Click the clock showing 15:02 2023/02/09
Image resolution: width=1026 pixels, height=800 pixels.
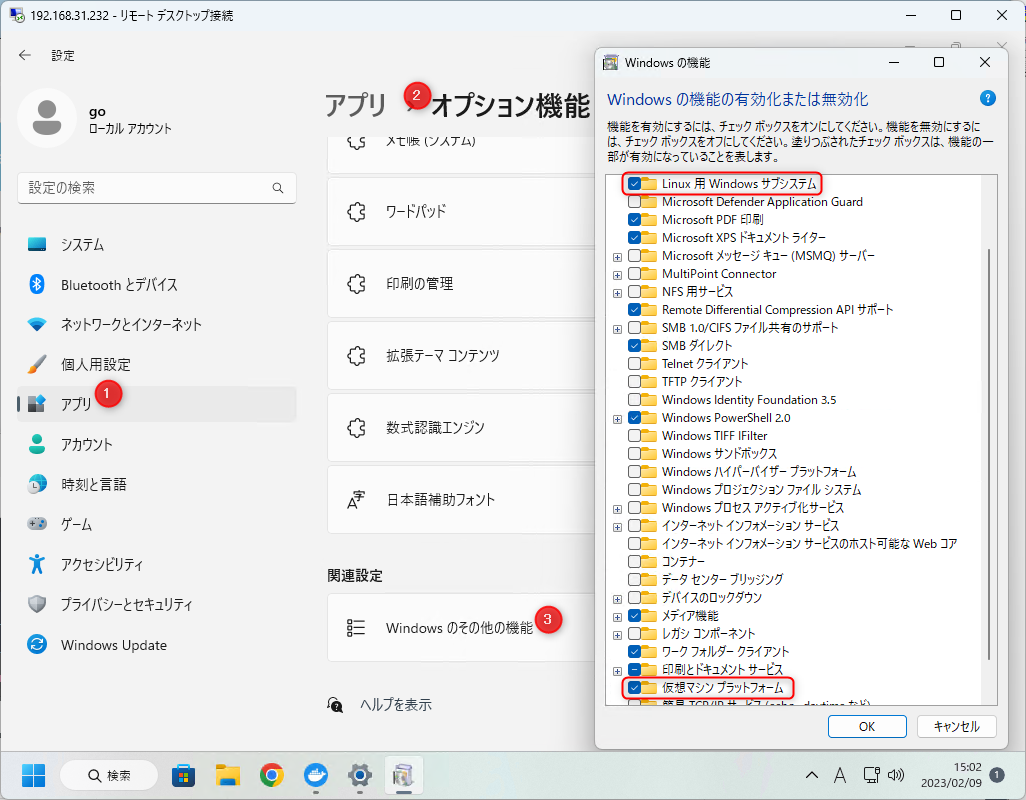[x=951, y=775]
